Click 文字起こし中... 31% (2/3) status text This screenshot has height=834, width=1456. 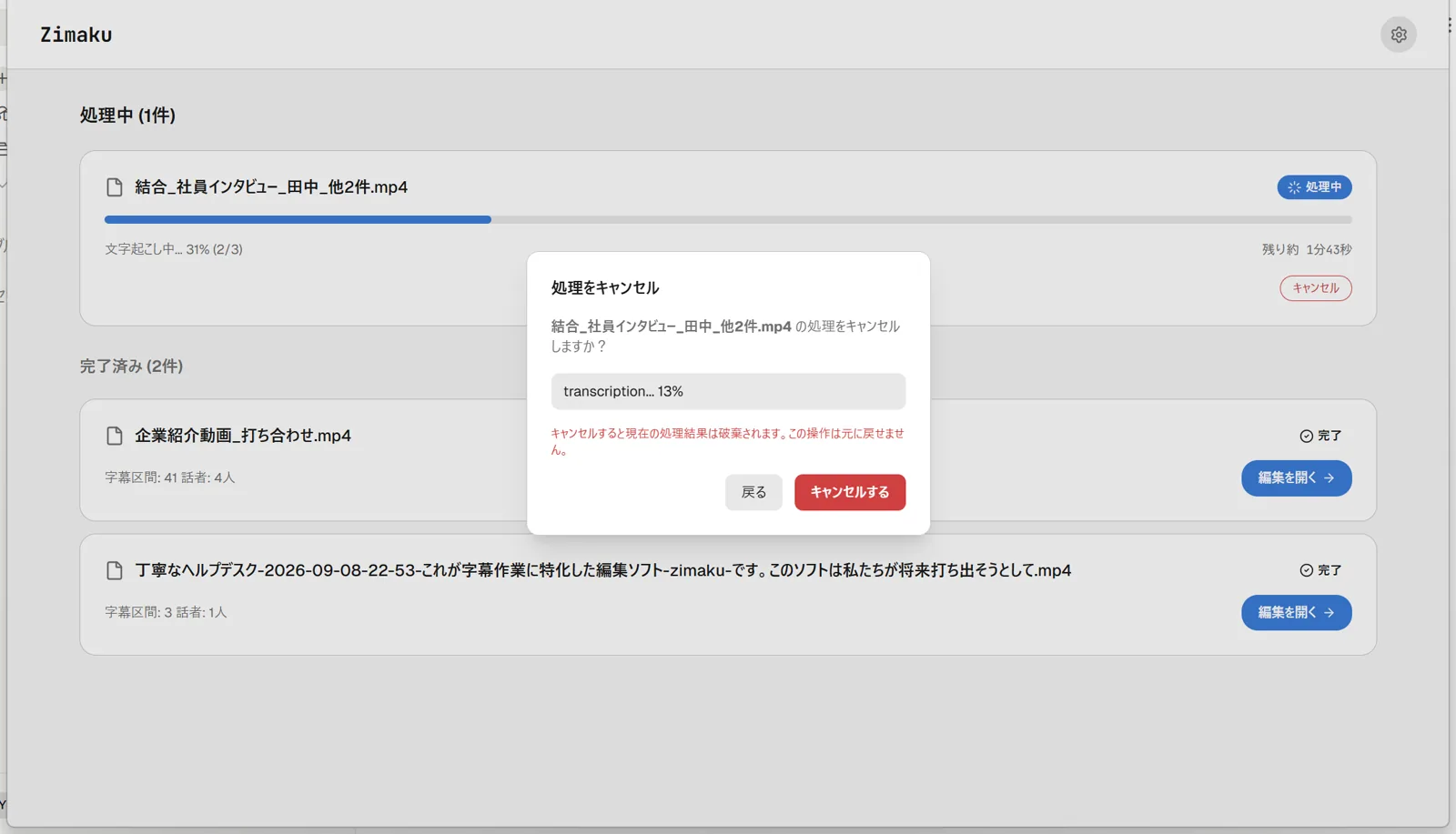click(174, 249)
